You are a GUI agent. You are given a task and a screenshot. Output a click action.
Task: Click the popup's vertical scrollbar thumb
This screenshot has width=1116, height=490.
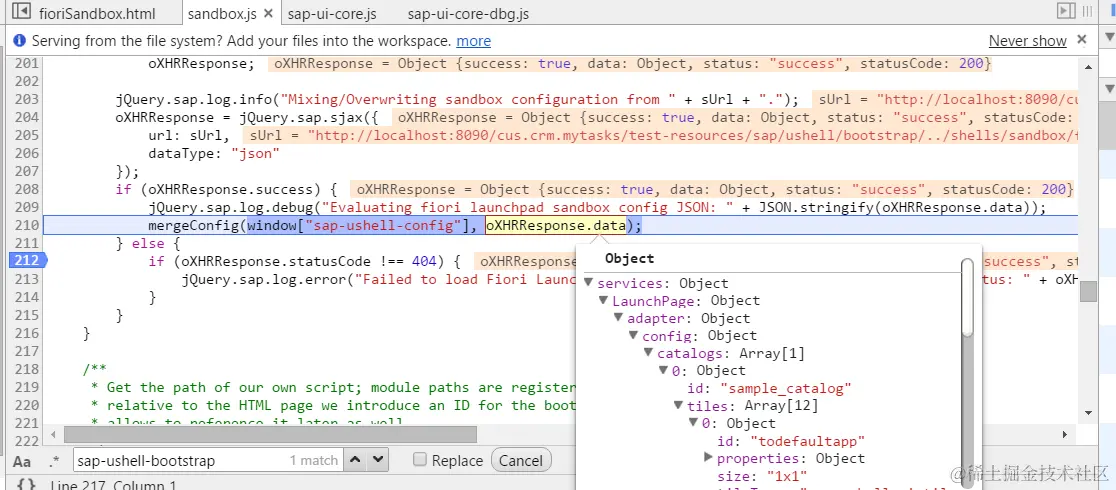coord(967,297)
